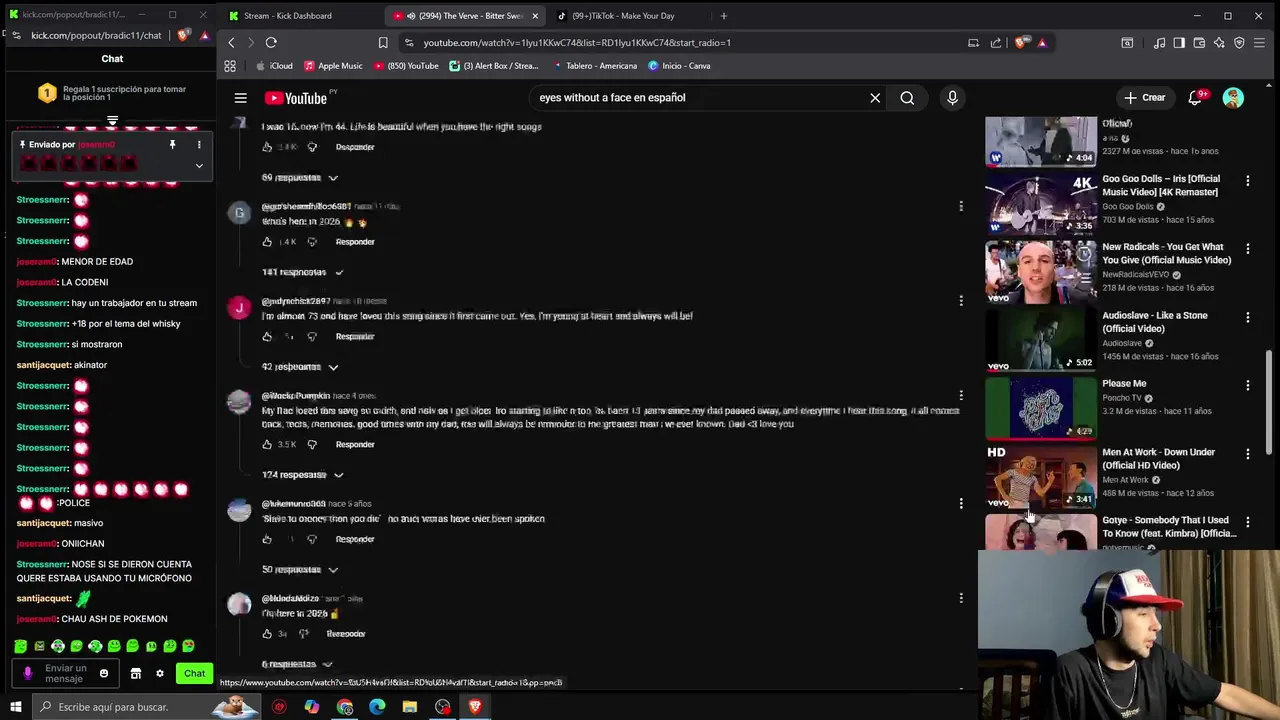Open the Windows Start menu

(x=16, y=707)
